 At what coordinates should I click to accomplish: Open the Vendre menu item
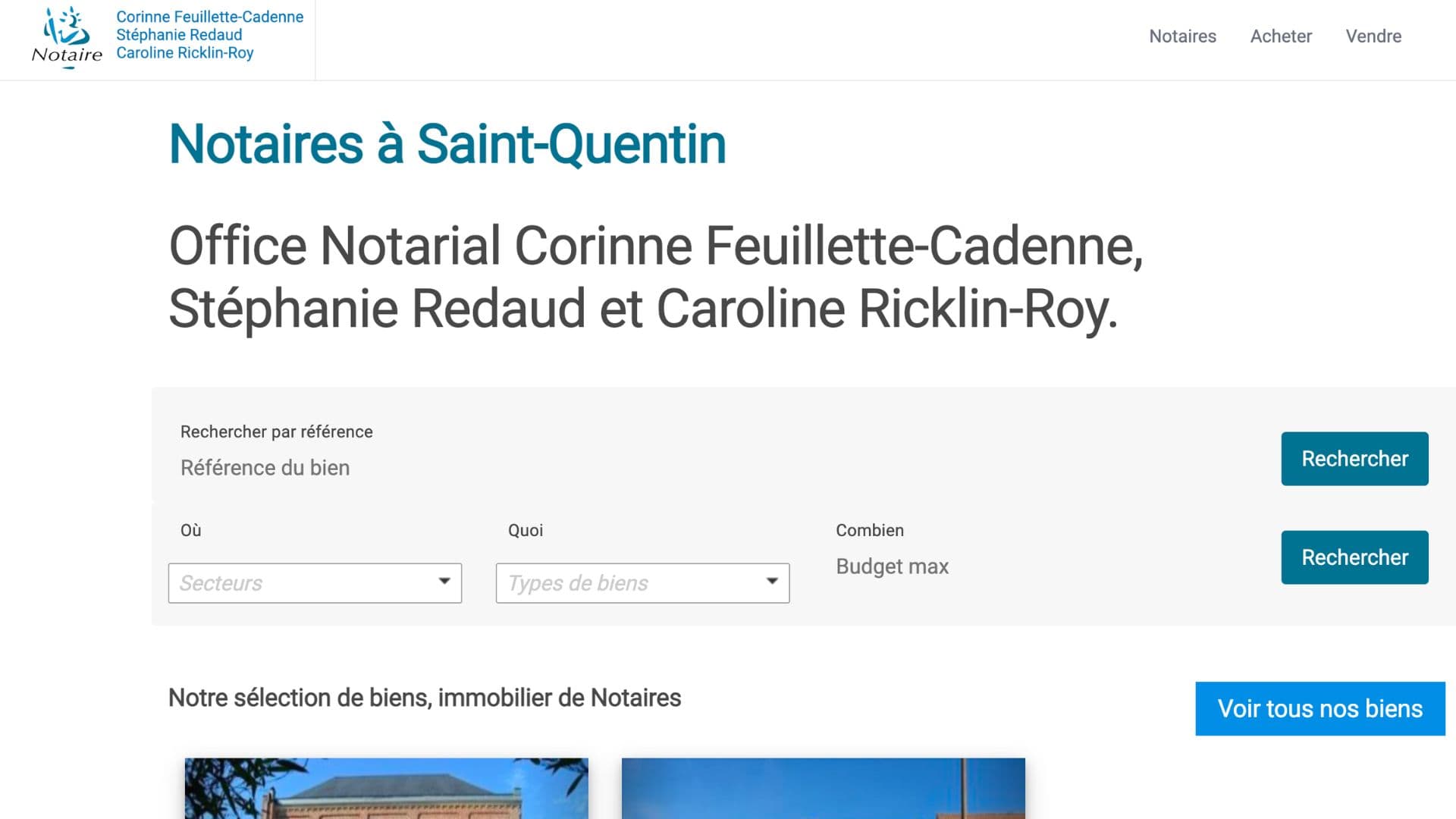tap(1373, 36)
